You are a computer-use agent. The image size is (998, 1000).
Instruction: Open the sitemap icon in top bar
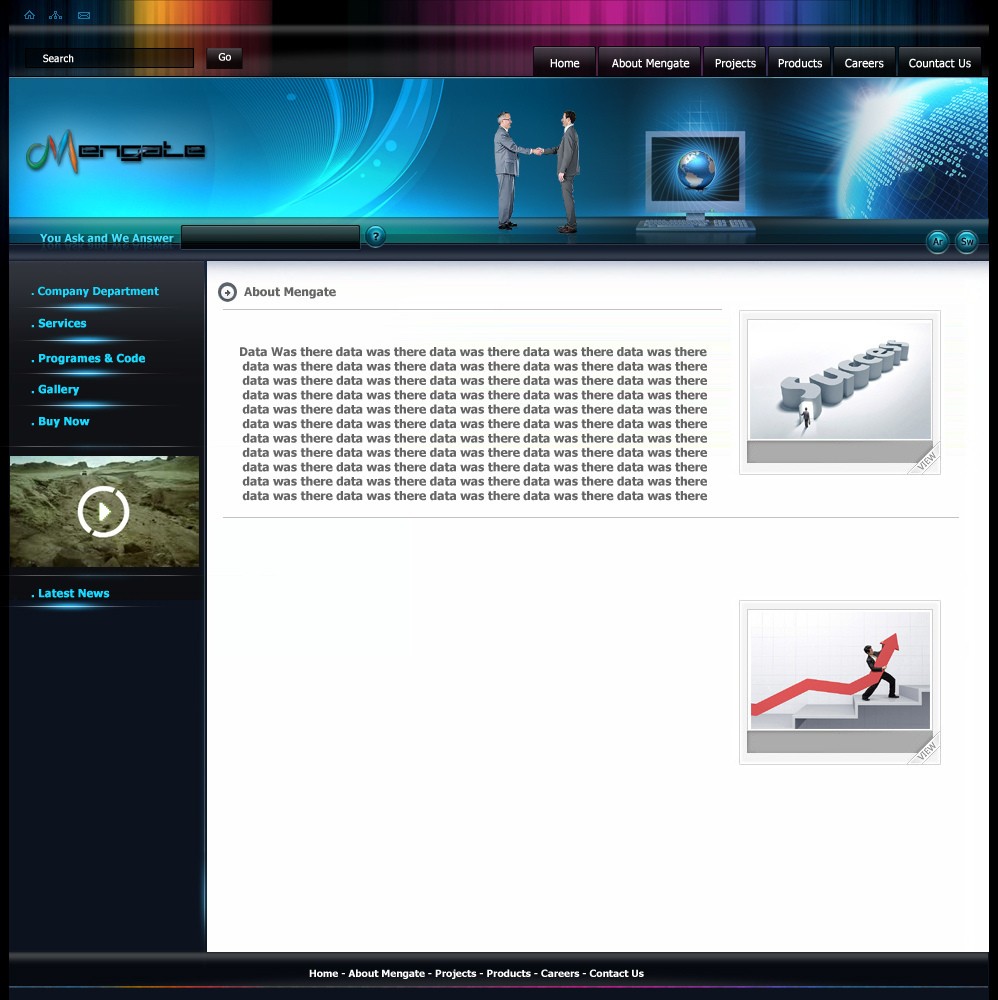tap(55, 15)
